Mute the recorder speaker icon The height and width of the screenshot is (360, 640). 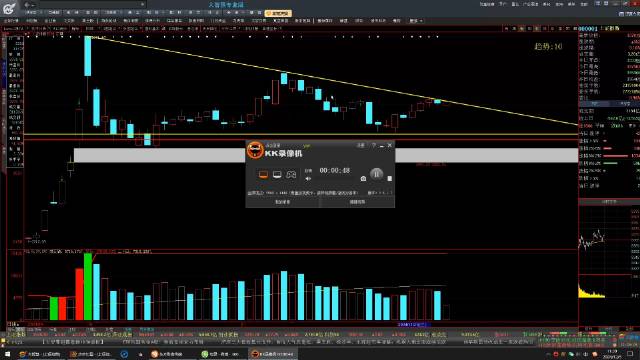tap(308, 178)
